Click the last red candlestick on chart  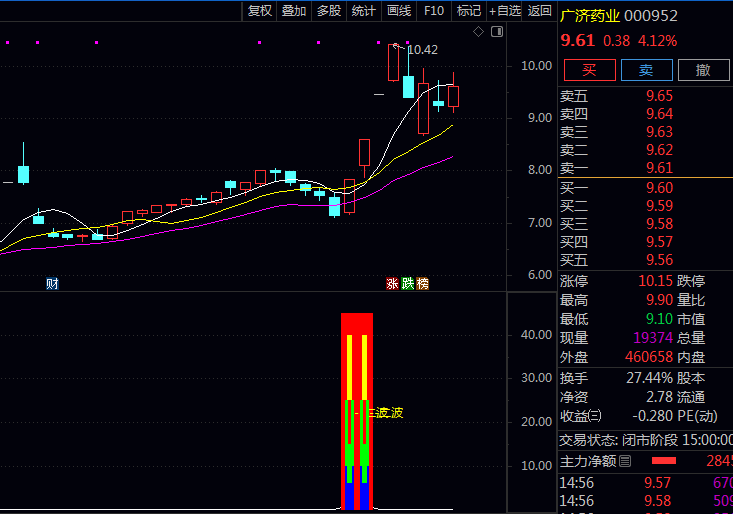(453, 96)
